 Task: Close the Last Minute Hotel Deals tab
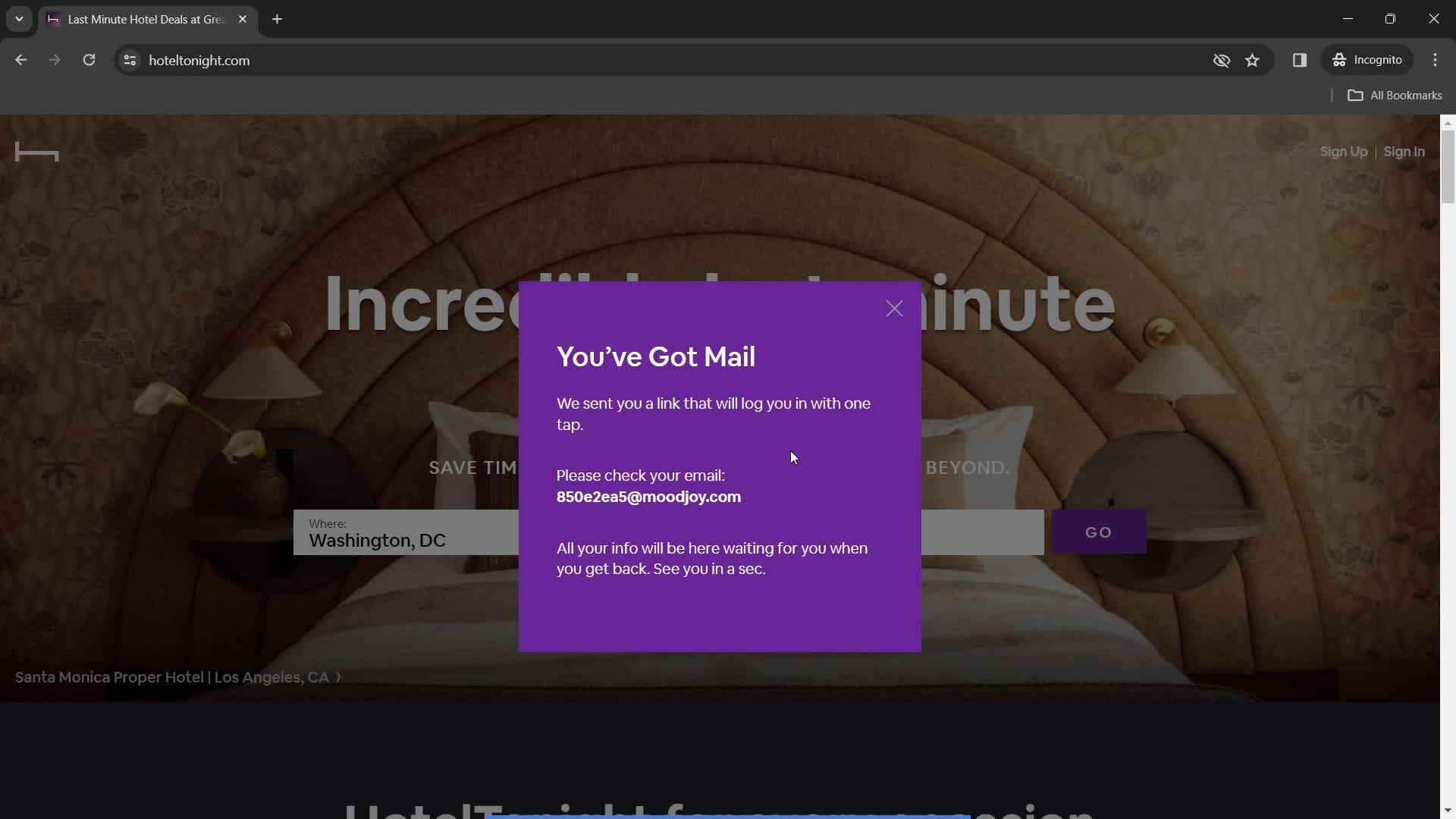point(243,20)
